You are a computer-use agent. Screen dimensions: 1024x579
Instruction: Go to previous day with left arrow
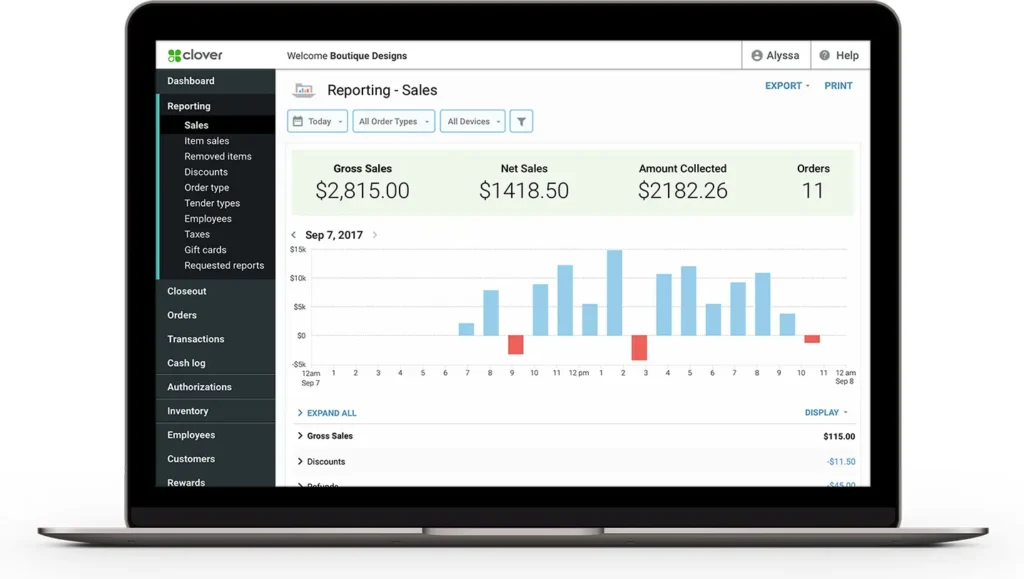click(x=294, y=235)
